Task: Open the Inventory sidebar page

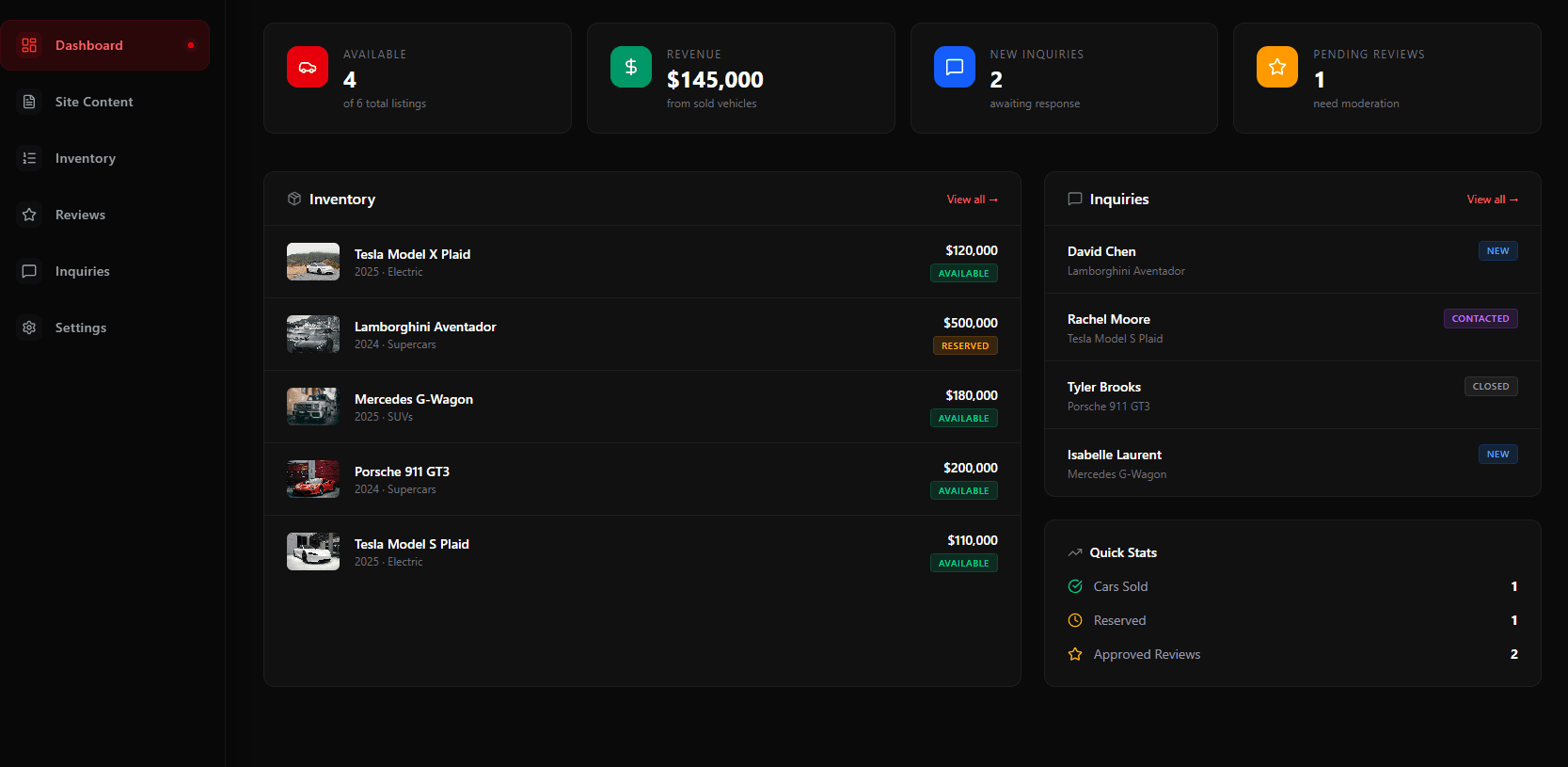Action: (104, 158)
